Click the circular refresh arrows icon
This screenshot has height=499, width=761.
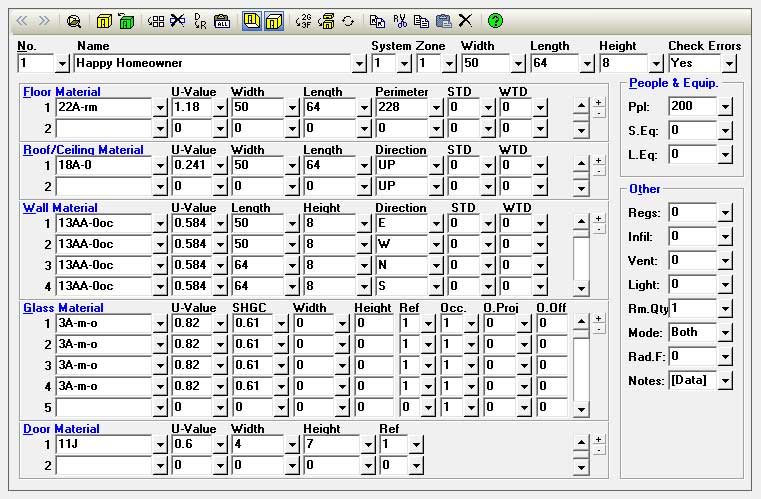pos(348,21)
